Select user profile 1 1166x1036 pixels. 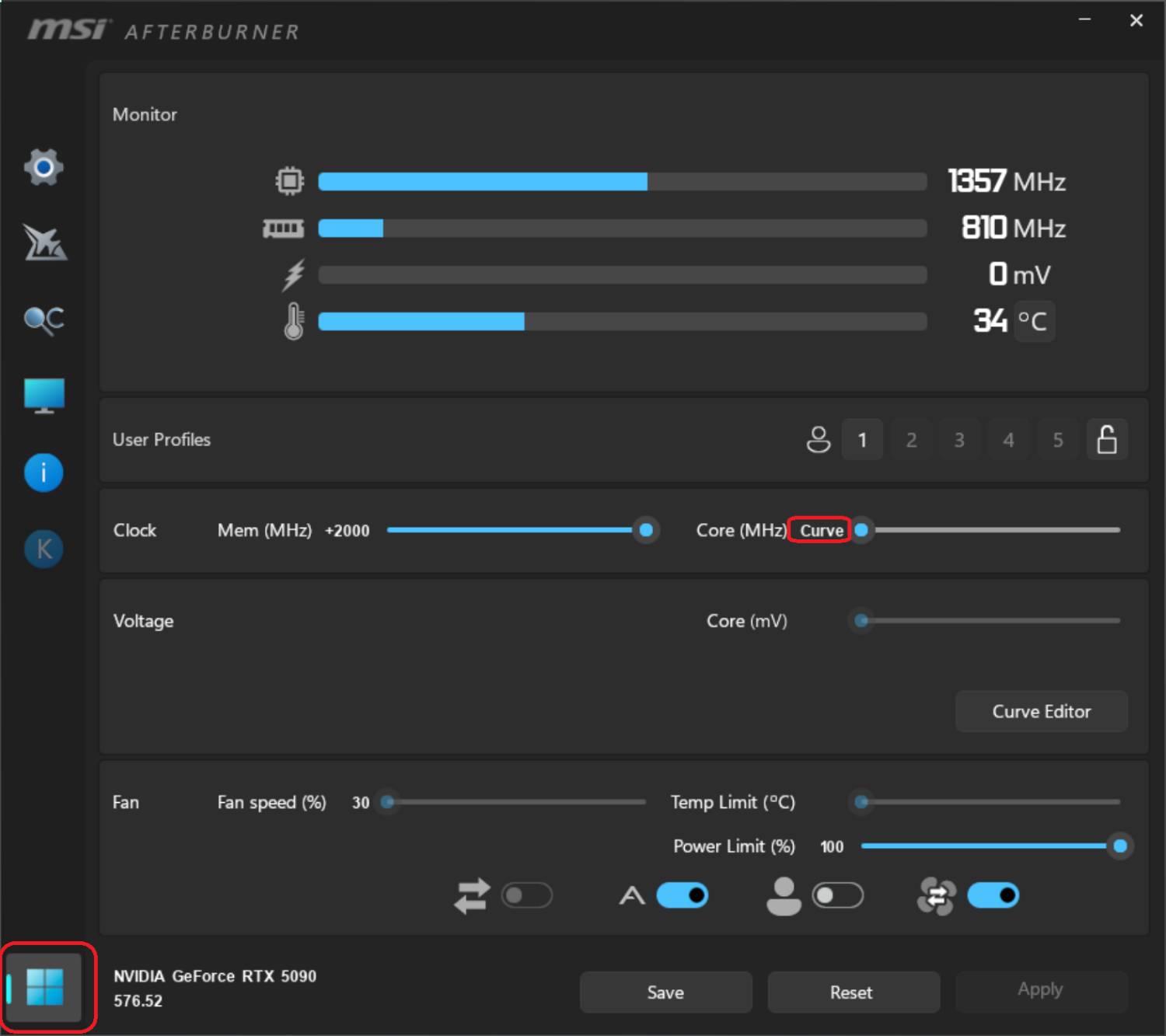[862, 440]
